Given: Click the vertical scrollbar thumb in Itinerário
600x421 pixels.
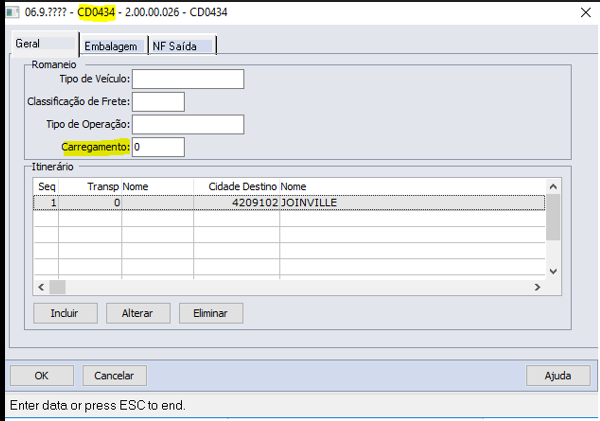Looking at the screenshot, I should coord(553,217).
